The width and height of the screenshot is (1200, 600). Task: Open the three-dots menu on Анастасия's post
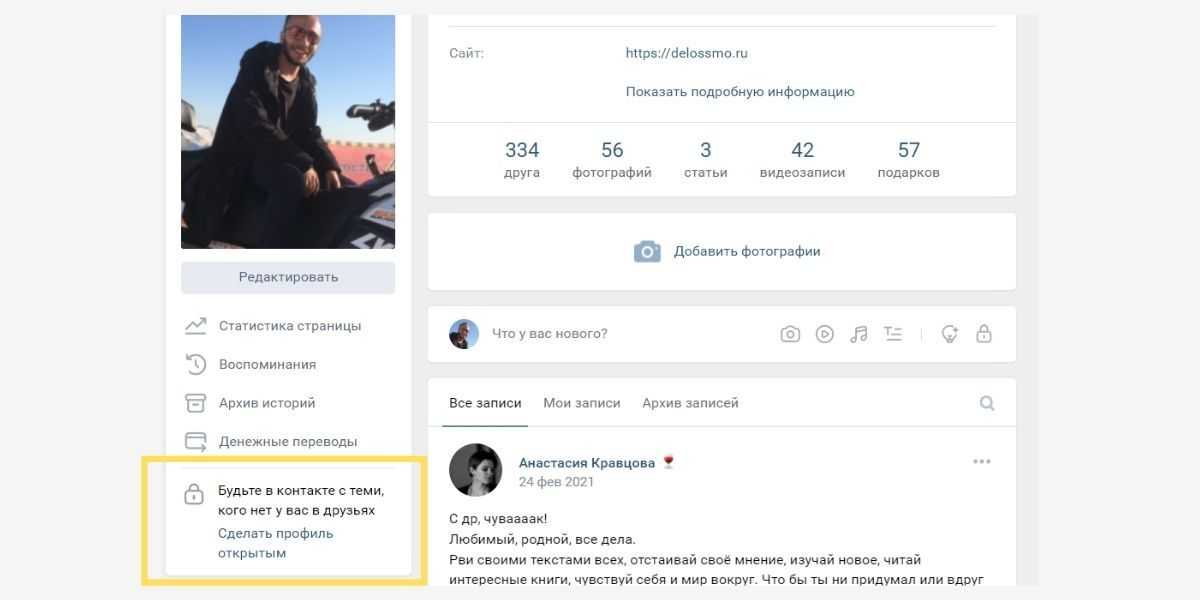click(x=982, y=461)
